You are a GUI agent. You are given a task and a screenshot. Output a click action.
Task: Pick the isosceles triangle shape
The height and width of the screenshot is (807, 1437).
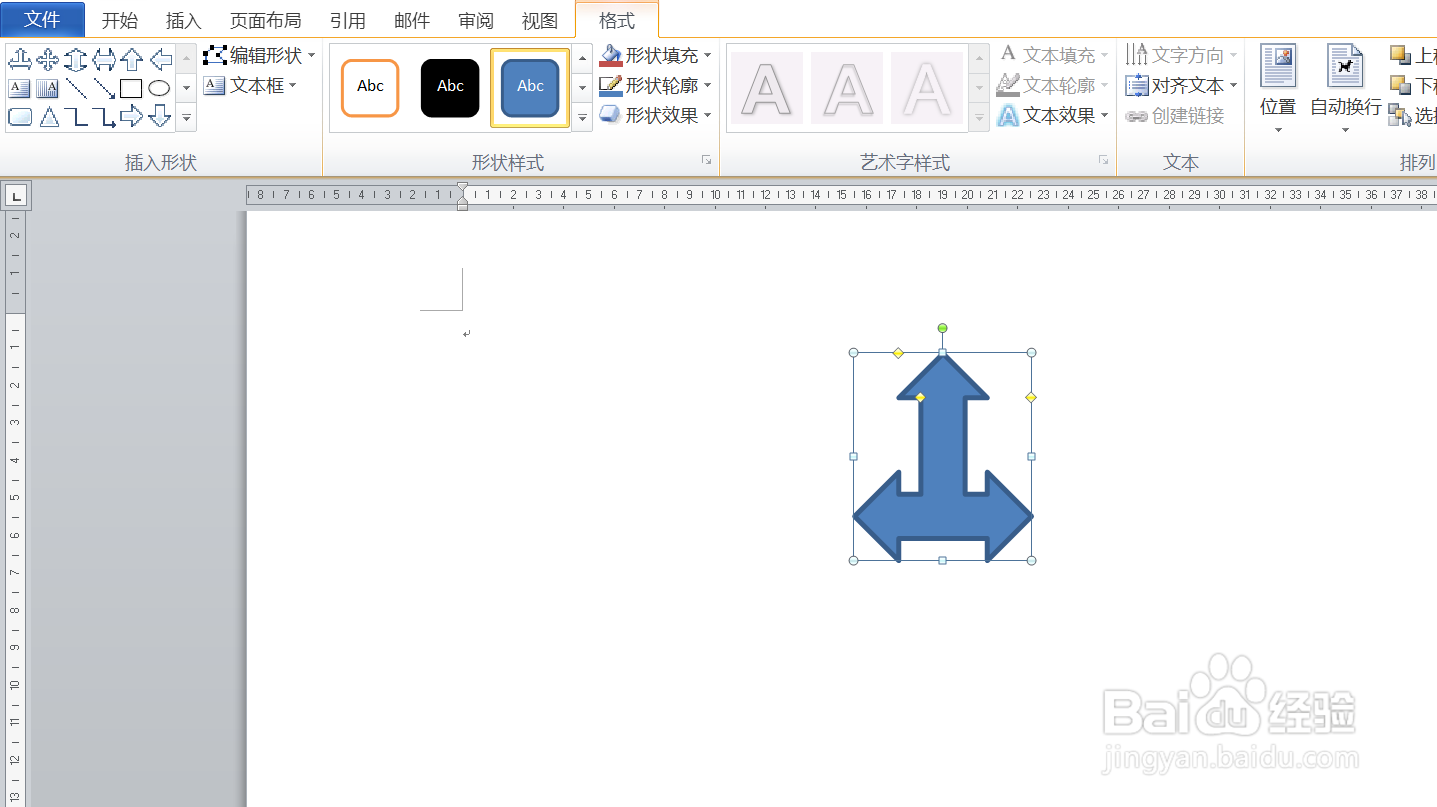pos(47,117)
